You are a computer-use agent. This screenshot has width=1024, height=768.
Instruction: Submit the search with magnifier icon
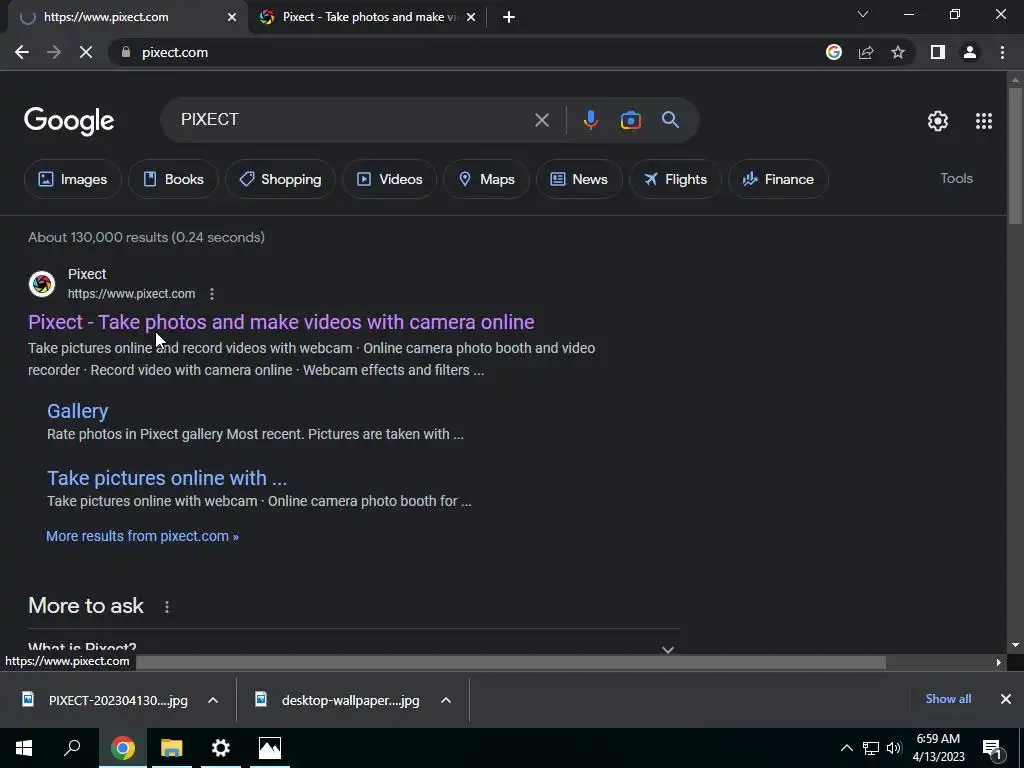pos(670,120)
